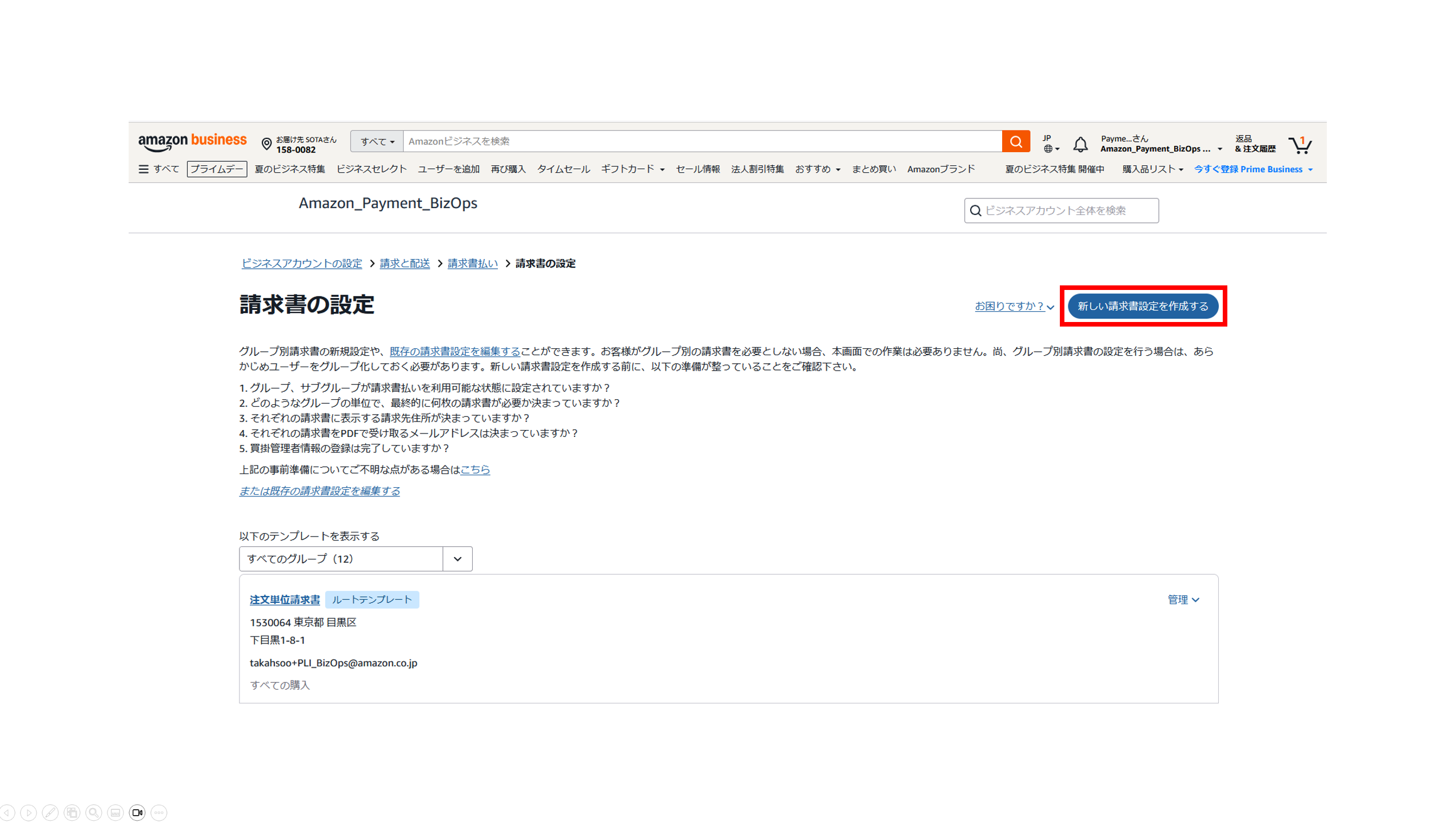The height and width of the screenshot is (823, 1456).
Task: Expand the おすすめ dropdown
Action: (x=817, y=169)
